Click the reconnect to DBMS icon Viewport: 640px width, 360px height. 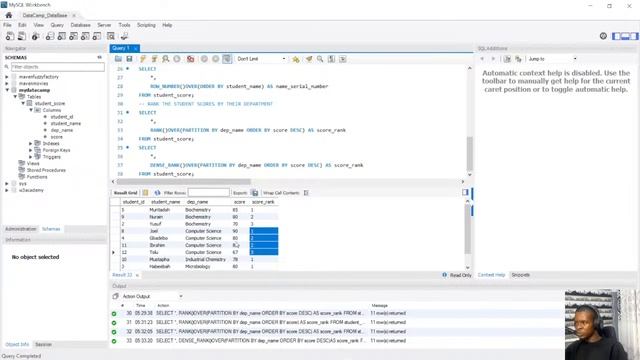[124, 36]
